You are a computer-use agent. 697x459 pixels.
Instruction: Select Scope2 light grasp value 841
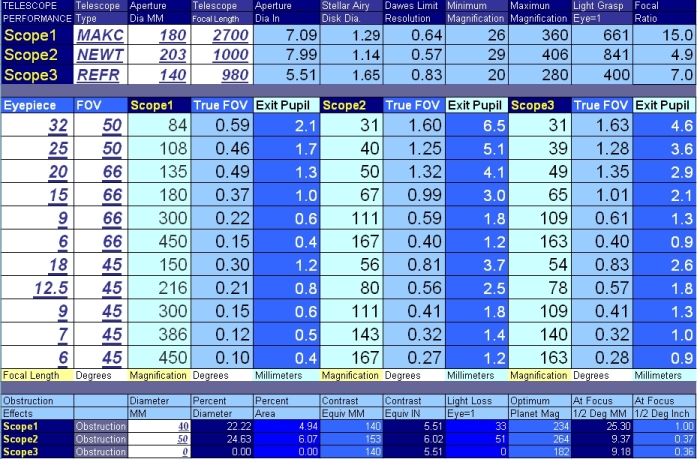tap(602, 55)
